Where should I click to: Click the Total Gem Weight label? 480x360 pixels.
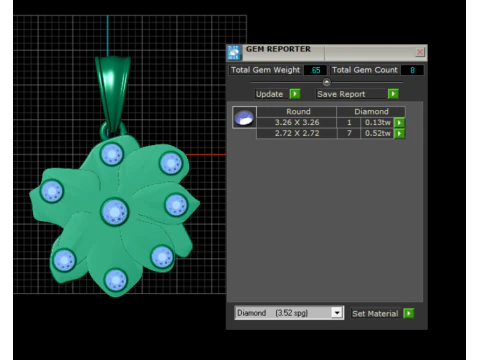[x=265, y=70]
